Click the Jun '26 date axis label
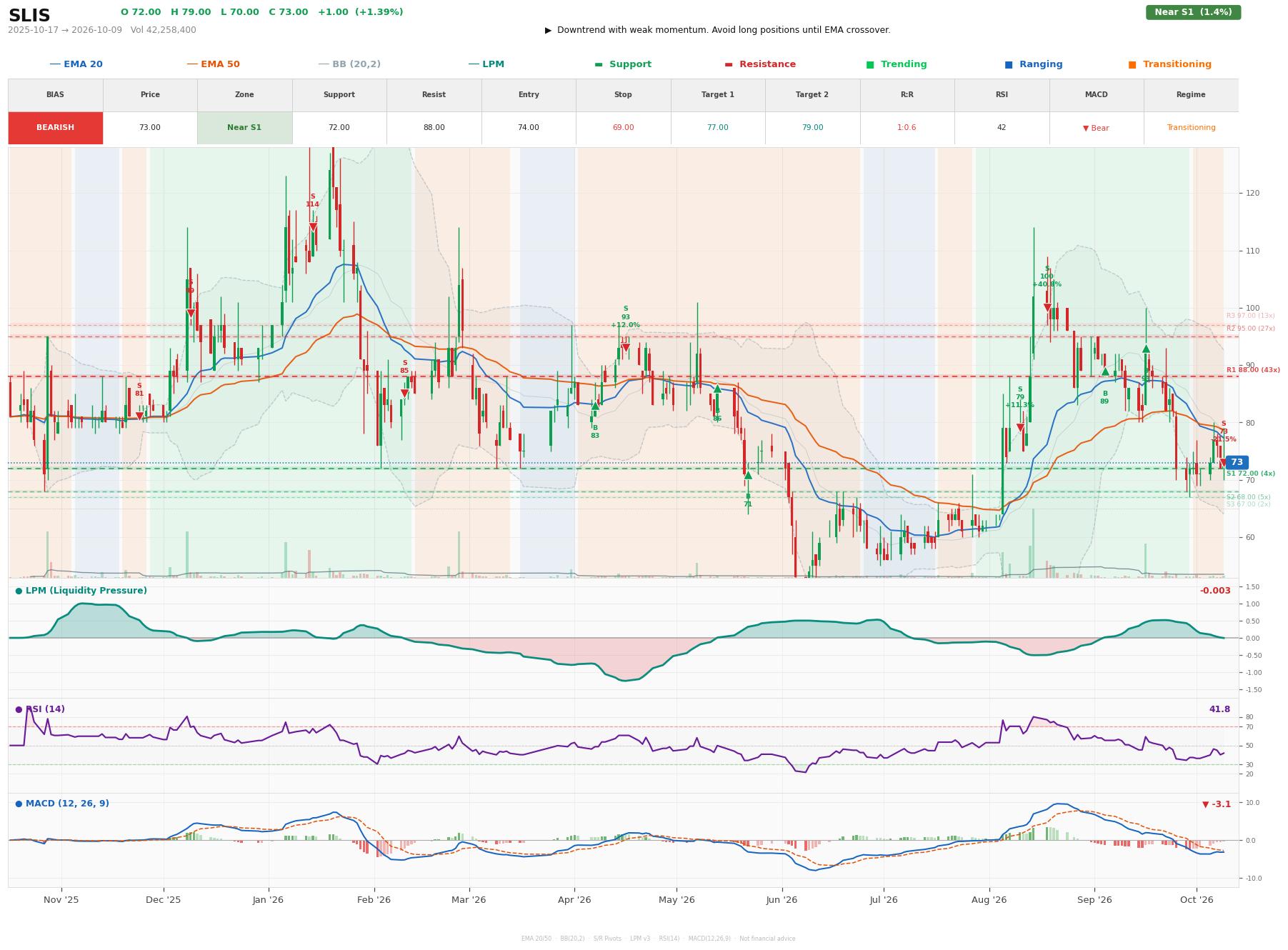Image resolution: width=1288 pixels, height=950 pixels. tap(782, 900)
